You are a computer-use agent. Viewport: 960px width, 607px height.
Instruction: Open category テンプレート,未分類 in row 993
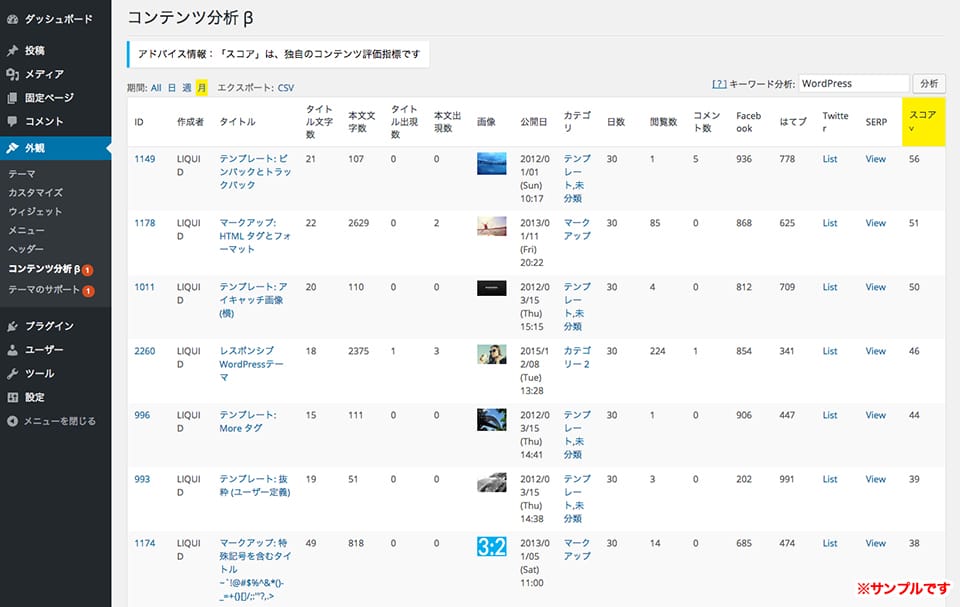coord(577,499)
